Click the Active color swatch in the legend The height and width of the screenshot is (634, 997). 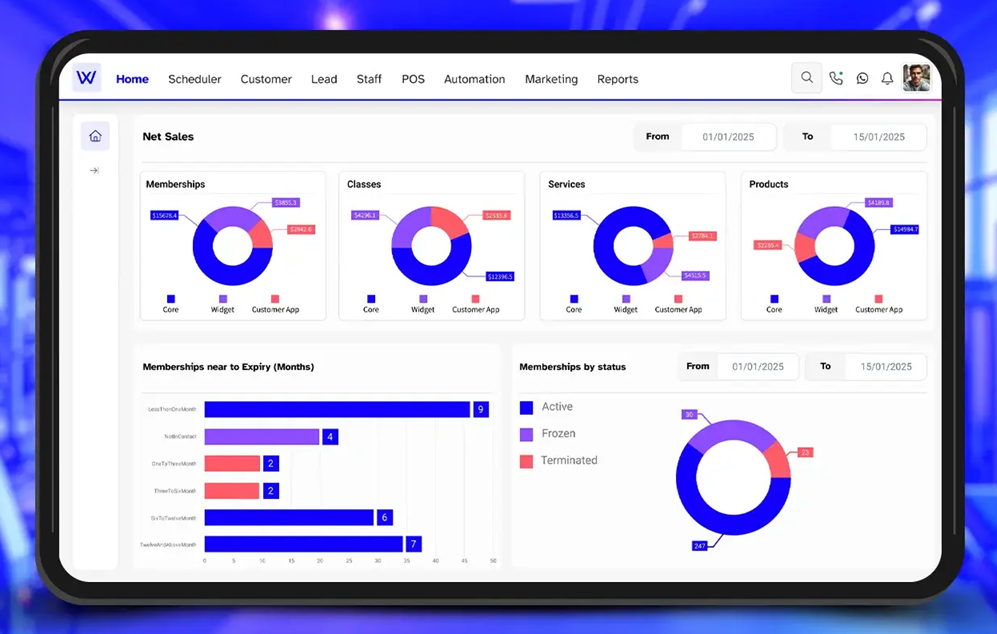(x=529, y=407)
